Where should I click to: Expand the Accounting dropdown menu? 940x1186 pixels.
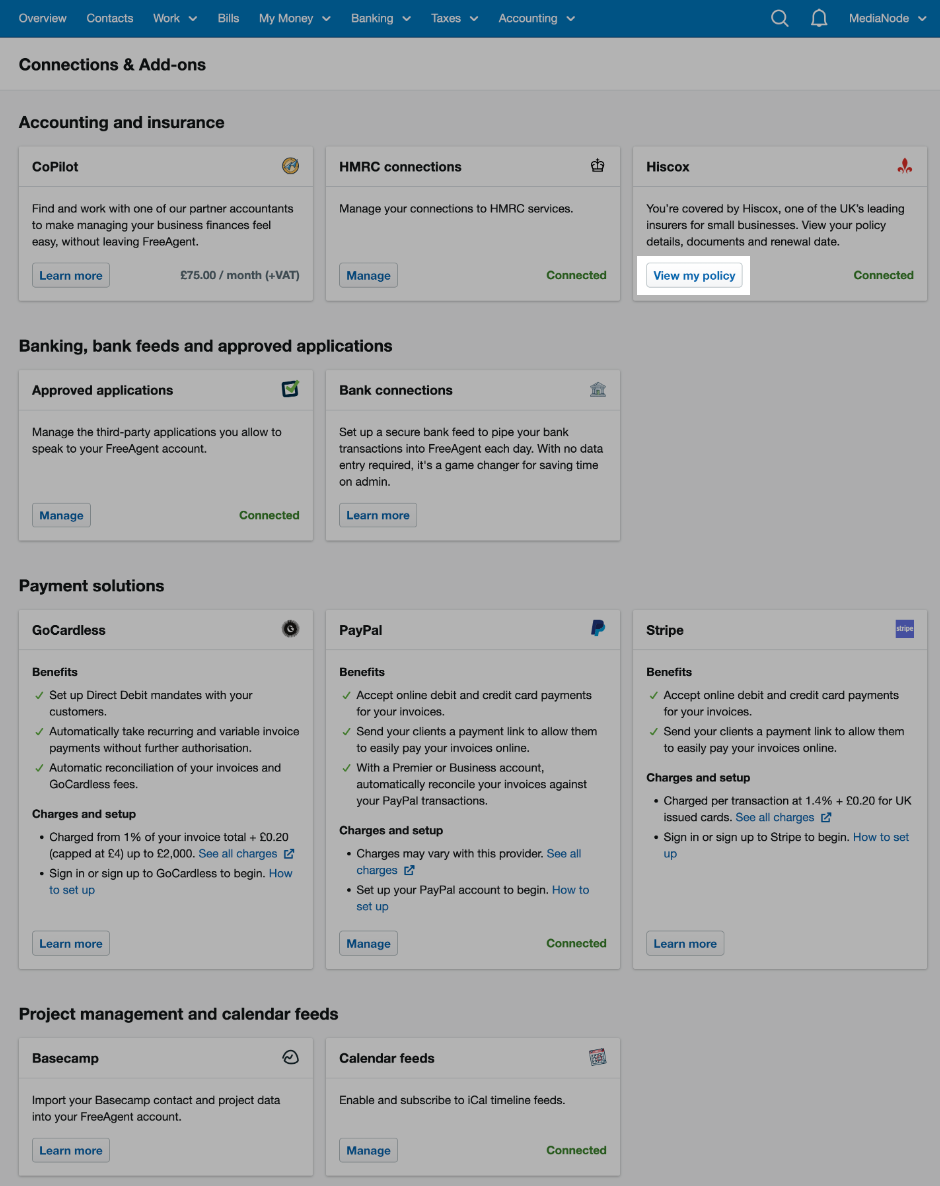coord(537,18)
